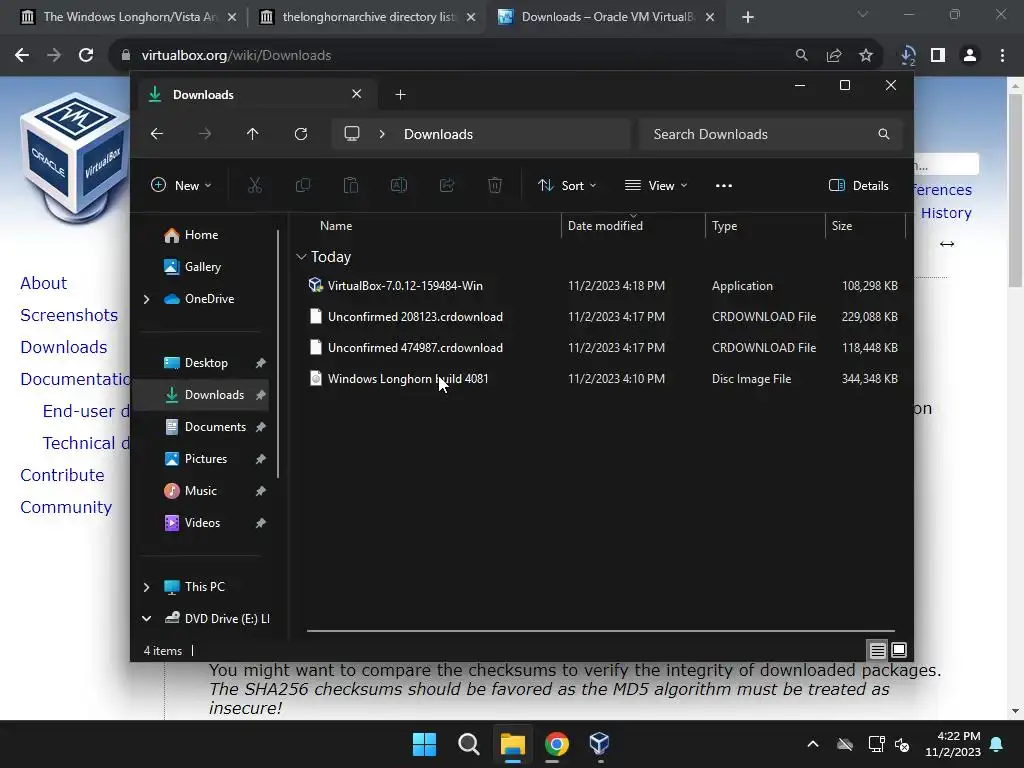Image resolution: width=1024 pixels, height=768 pixels.
Task: Switch to large thumbnails view in status bar
Action: tap(899, 650)
